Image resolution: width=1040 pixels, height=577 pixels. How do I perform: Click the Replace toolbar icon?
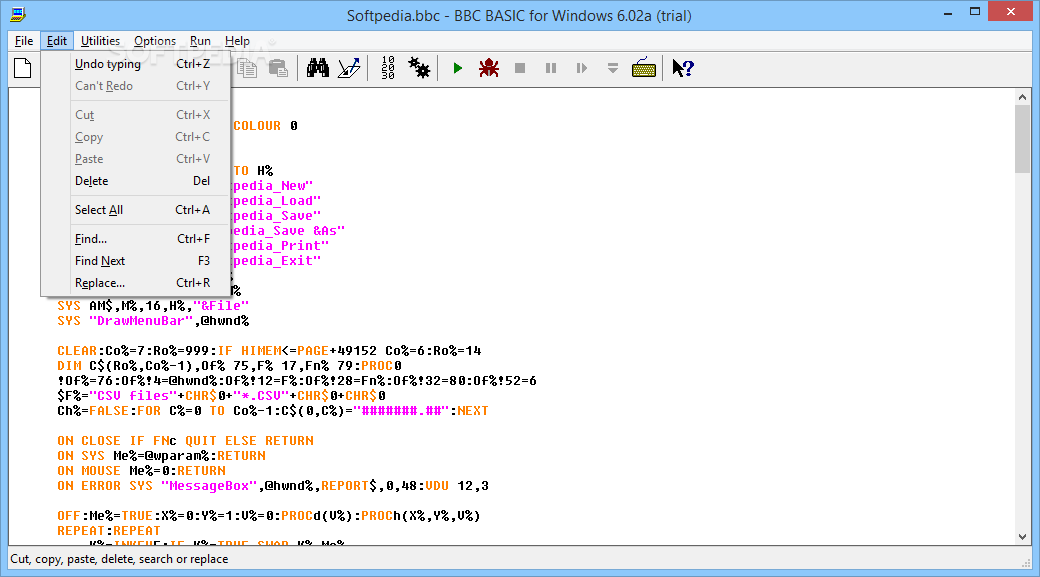(x=349, y=68)
